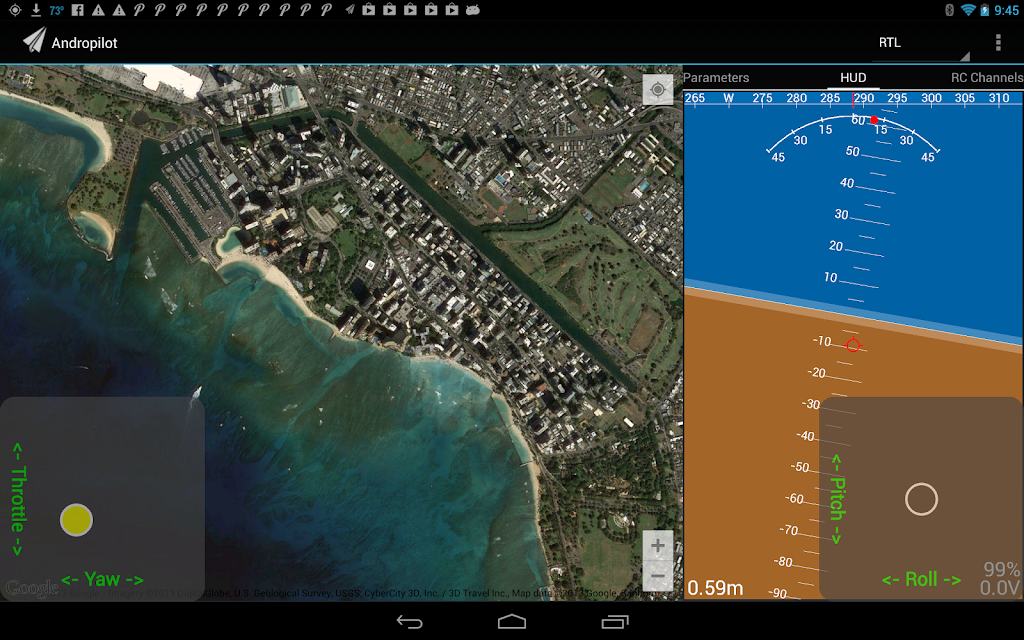The image size is (1024, 640).
Task: Tap the Andropilot paper plane logo
Action: [35, 40]
